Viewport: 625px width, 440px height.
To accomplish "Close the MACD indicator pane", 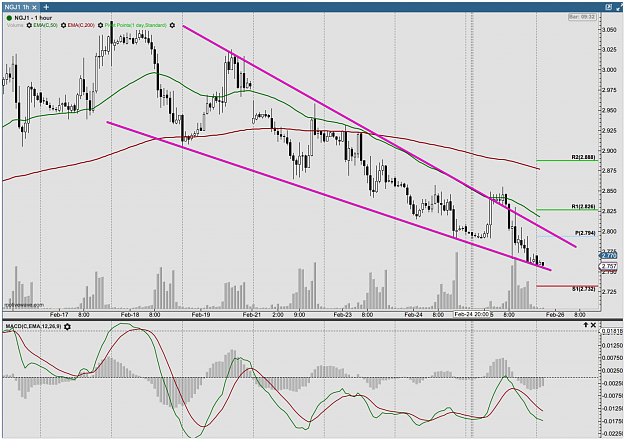I will click(593, 325).
